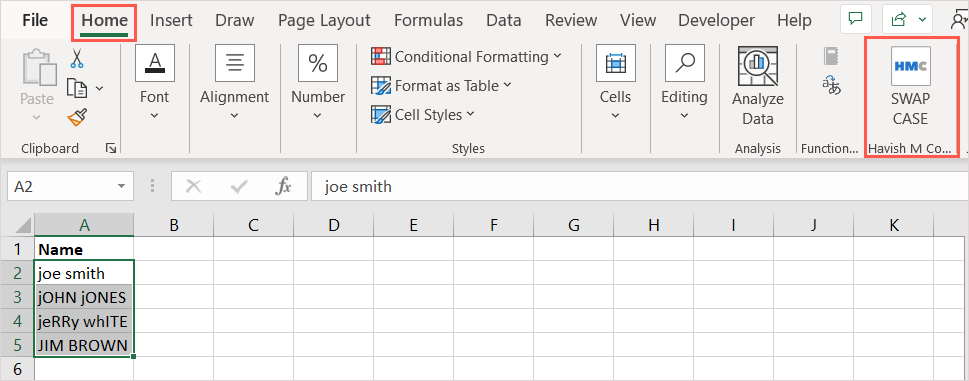
Task: Click the Functions translator icon
Action: [831, 85]
